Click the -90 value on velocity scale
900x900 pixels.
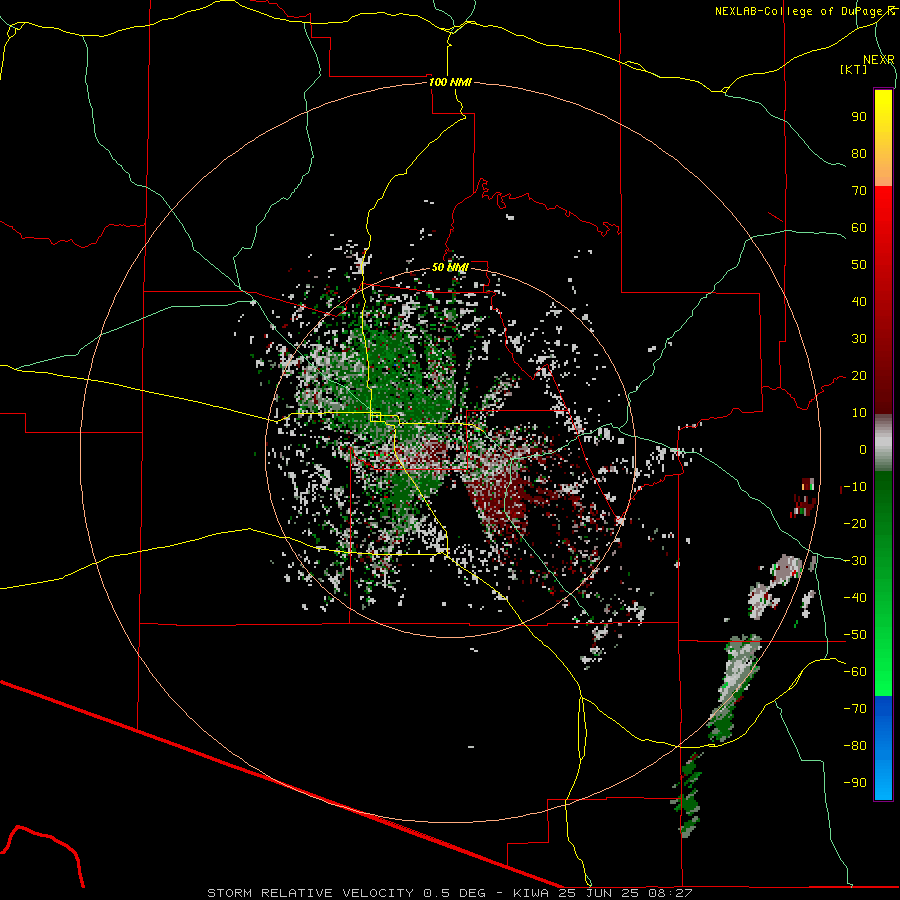(855, 783)
